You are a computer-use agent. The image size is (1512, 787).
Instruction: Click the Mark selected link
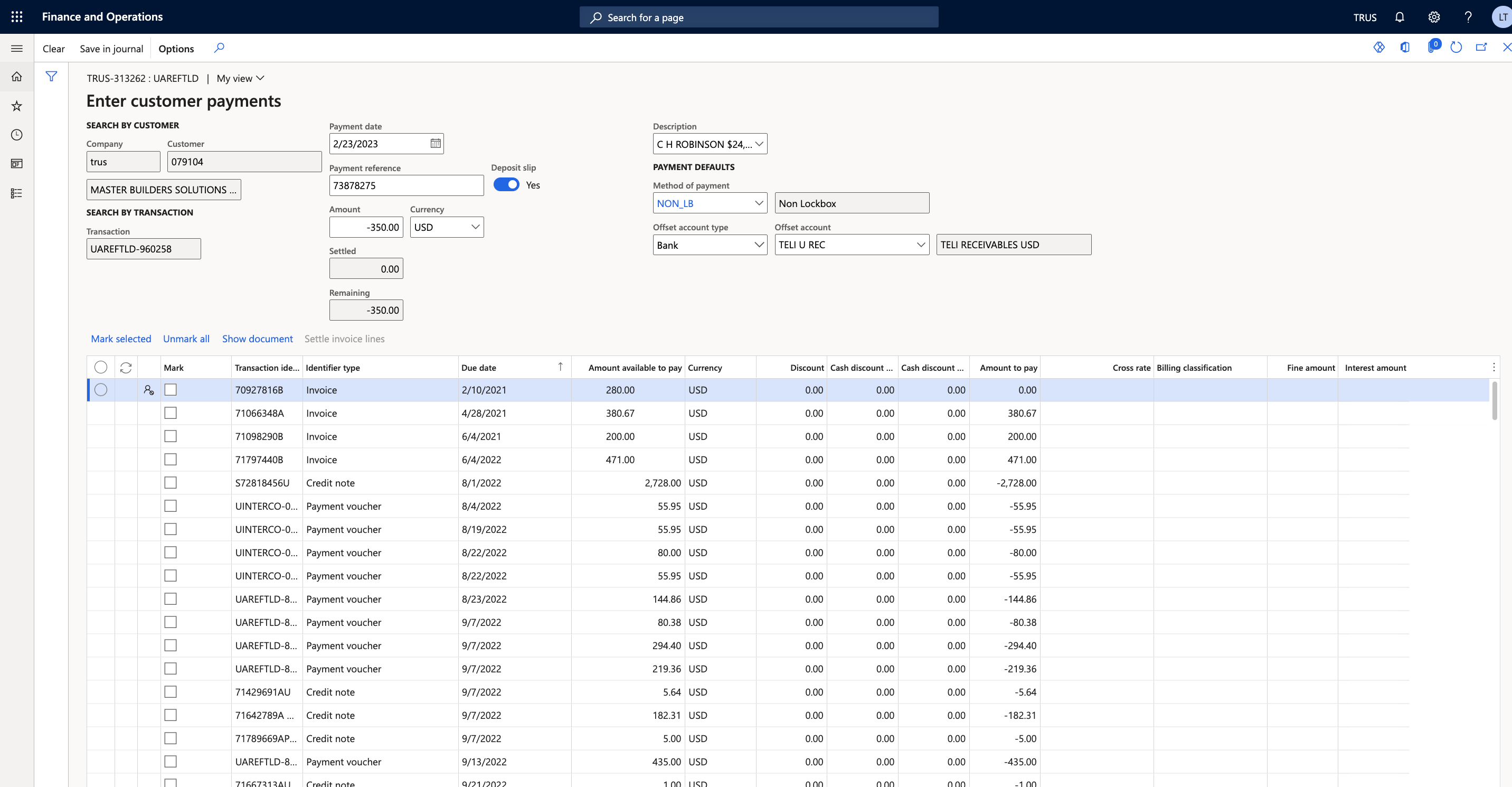pos(121,339)
